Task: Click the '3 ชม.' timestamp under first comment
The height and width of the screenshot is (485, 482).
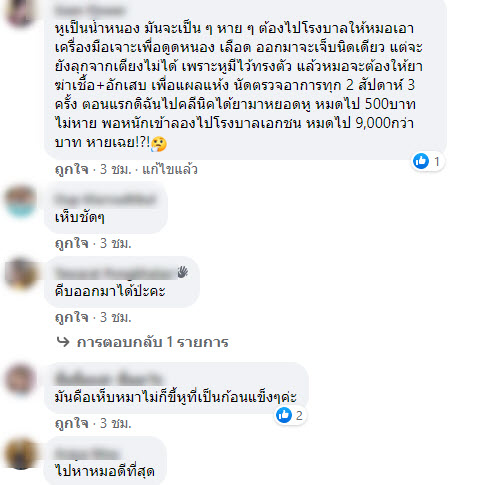Action: [116, 169]
